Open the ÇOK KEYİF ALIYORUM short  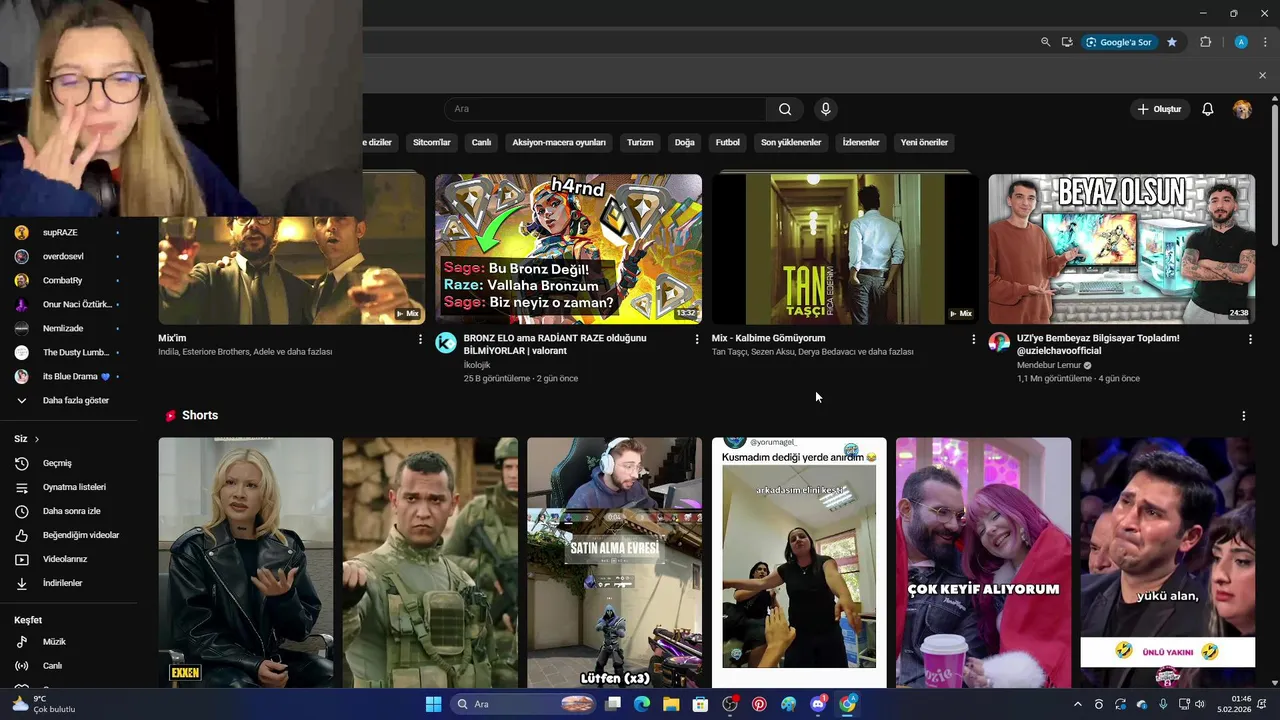click(x=983, y=562)
